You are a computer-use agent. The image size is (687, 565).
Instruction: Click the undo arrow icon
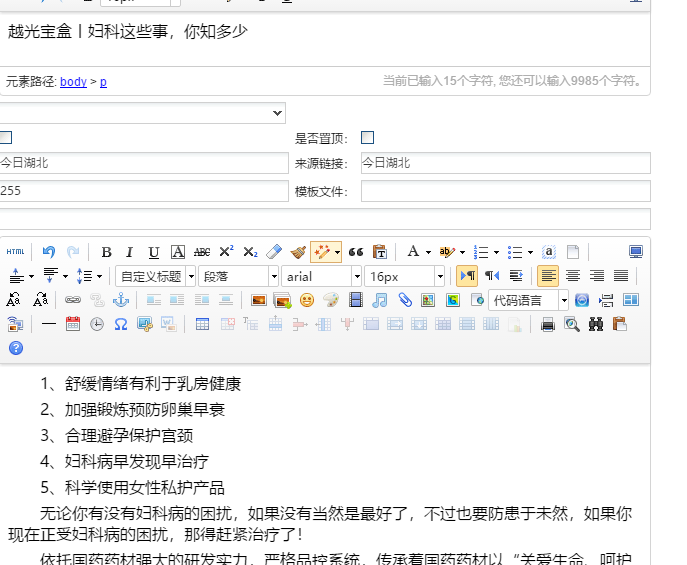click(x=49, y=252)
